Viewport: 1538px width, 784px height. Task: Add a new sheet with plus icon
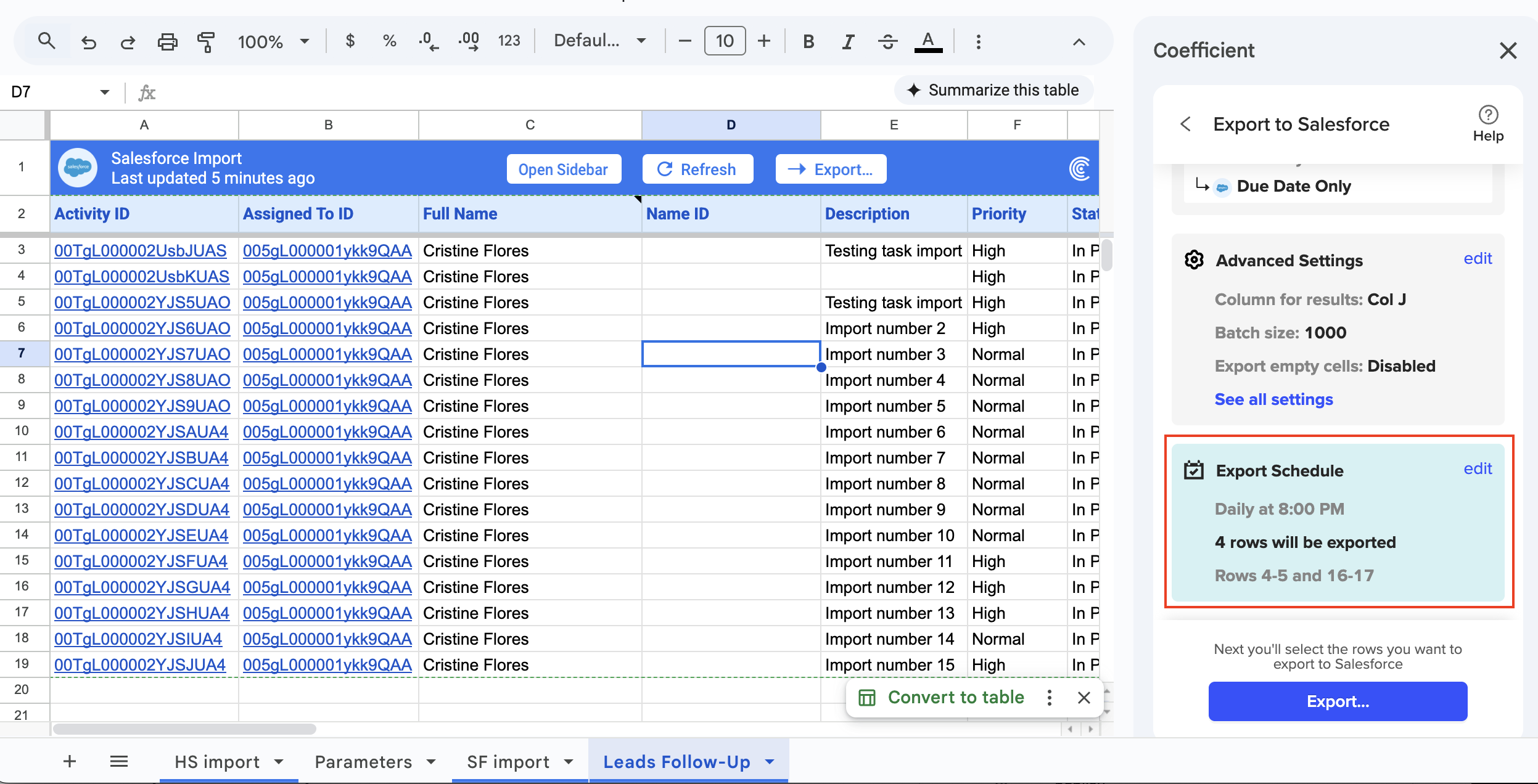point(70,762)
